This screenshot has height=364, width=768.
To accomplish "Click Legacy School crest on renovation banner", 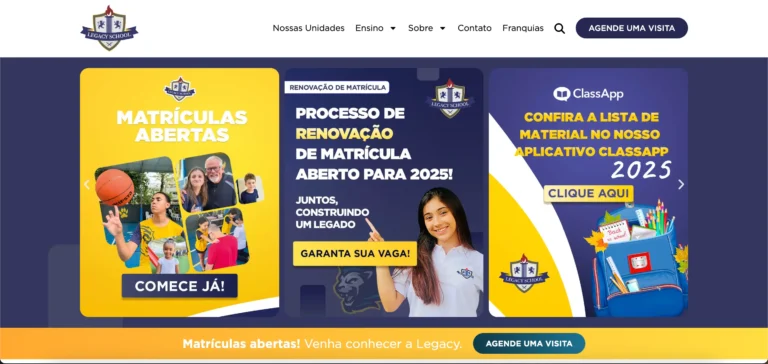I will click(450, 98).
